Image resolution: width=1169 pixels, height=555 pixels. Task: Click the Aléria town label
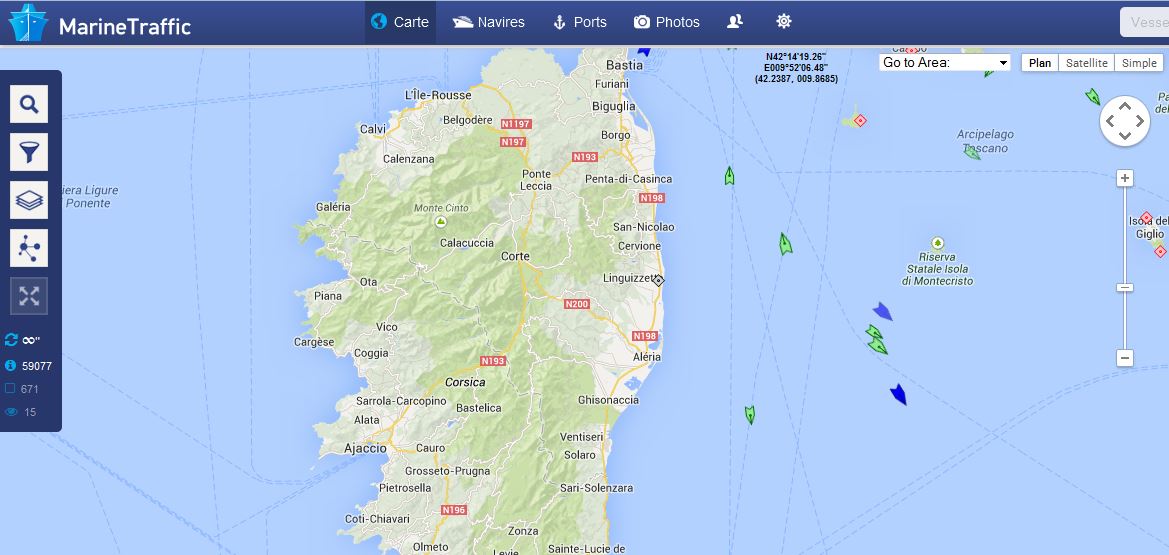(646, 357)
